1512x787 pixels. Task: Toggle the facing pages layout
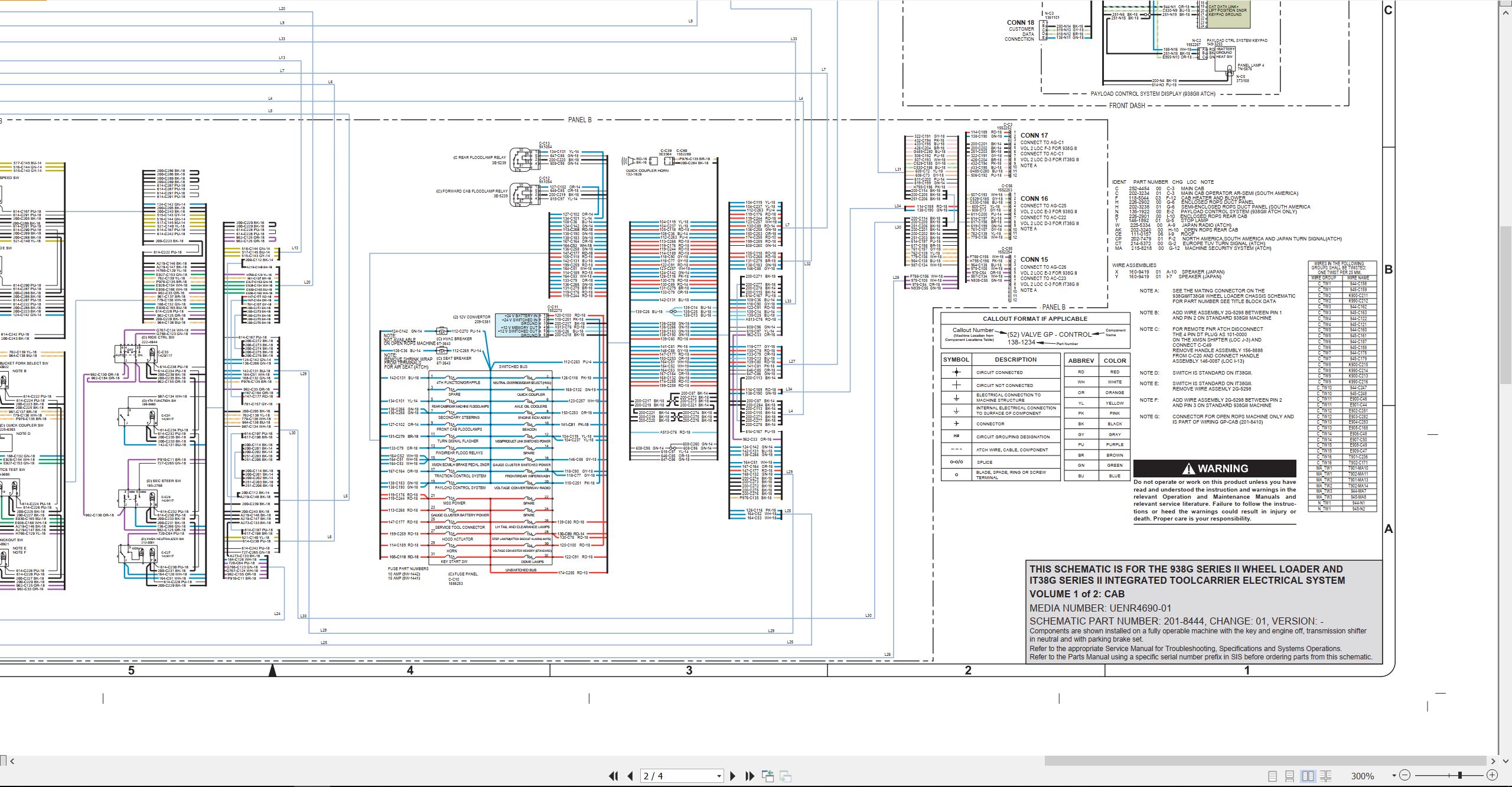point(1308,776)
